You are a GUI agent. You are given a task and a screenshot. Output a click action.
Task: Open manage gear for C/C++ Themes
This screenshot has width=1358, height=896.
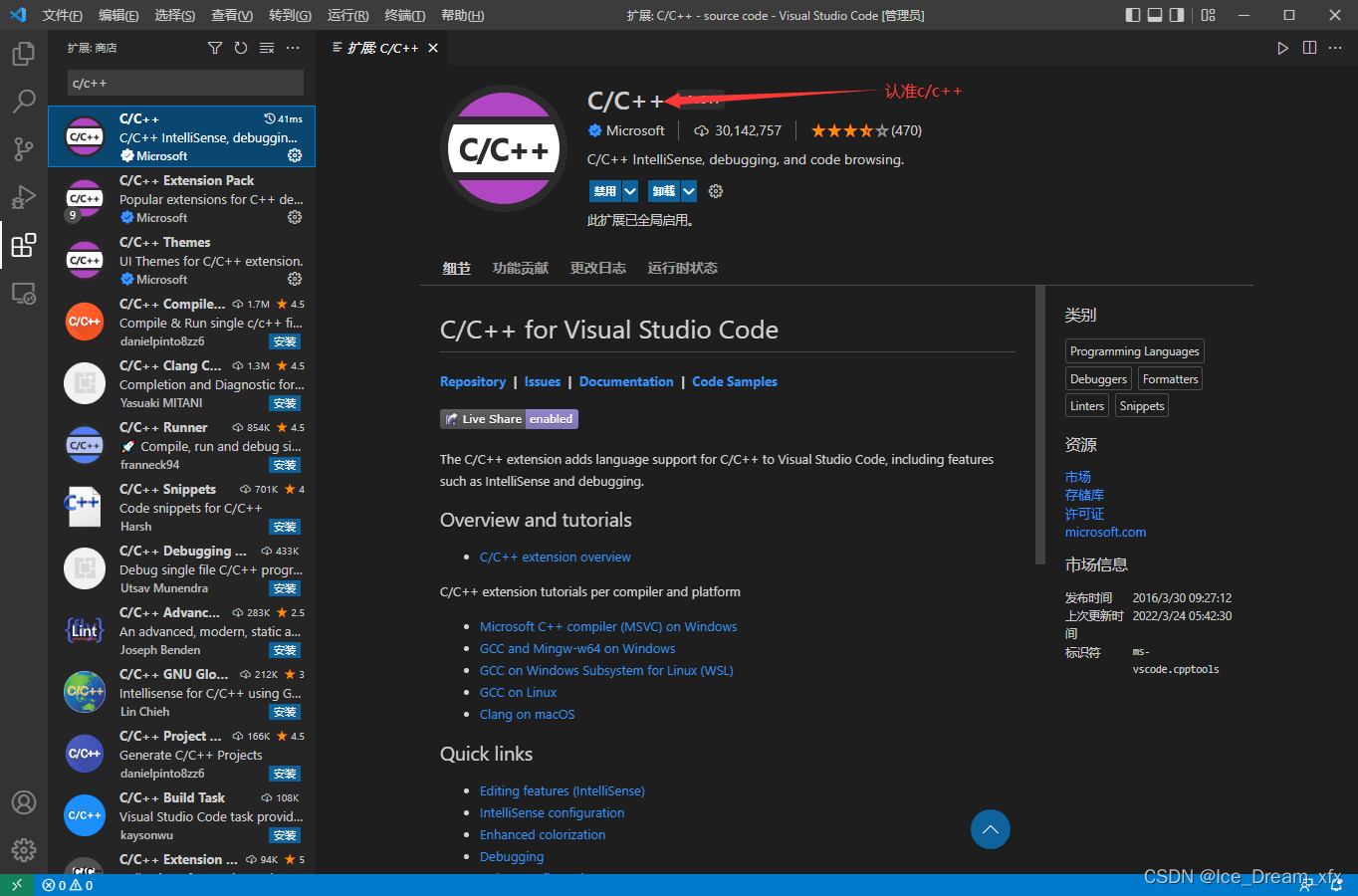[295, 279]
